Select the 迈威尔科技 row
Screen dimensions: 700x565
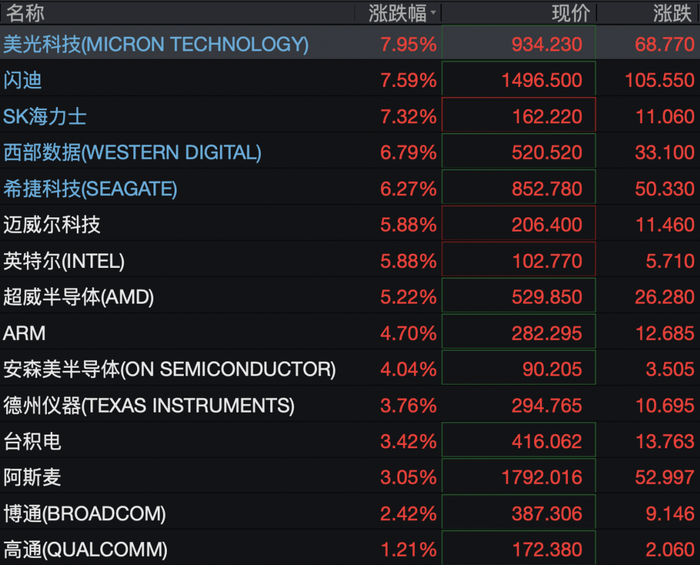[x=350, y=224]
